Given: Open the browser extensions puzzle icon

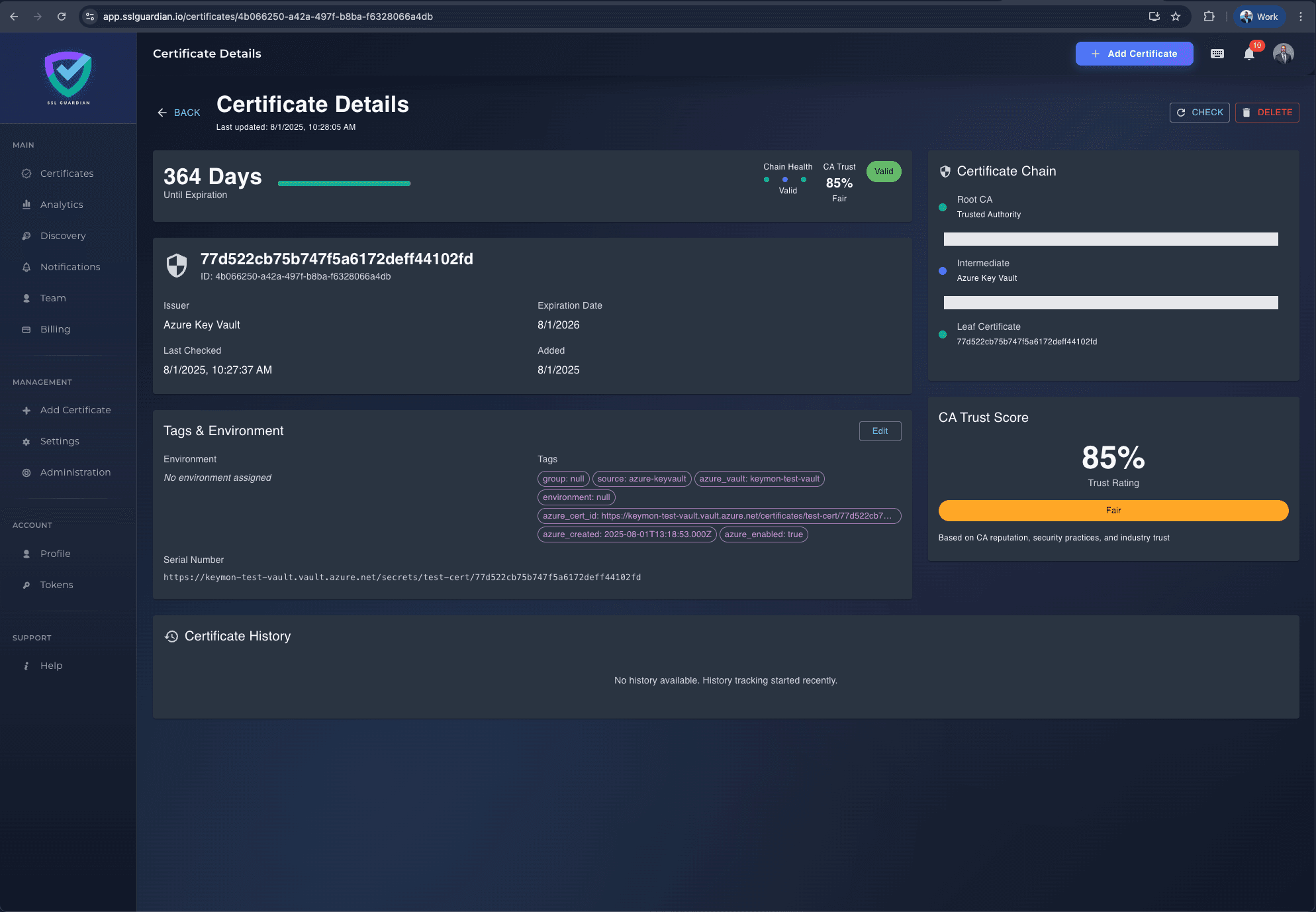Looking at the screenshot, I should pos(1209,17).
